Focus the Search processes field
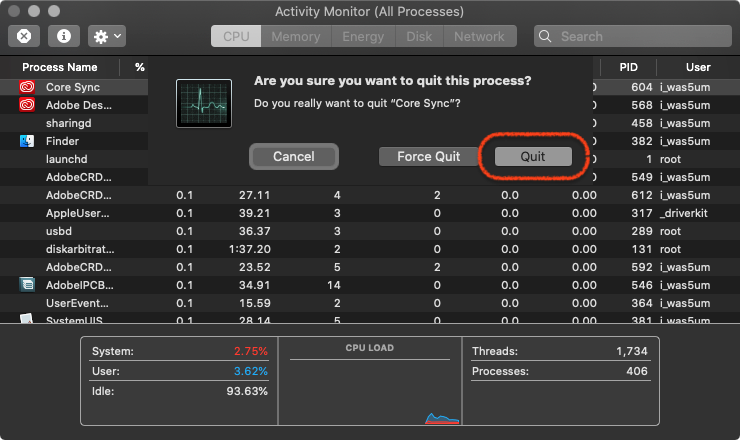This screenshot has height=440, width=740. pos(633,36)
